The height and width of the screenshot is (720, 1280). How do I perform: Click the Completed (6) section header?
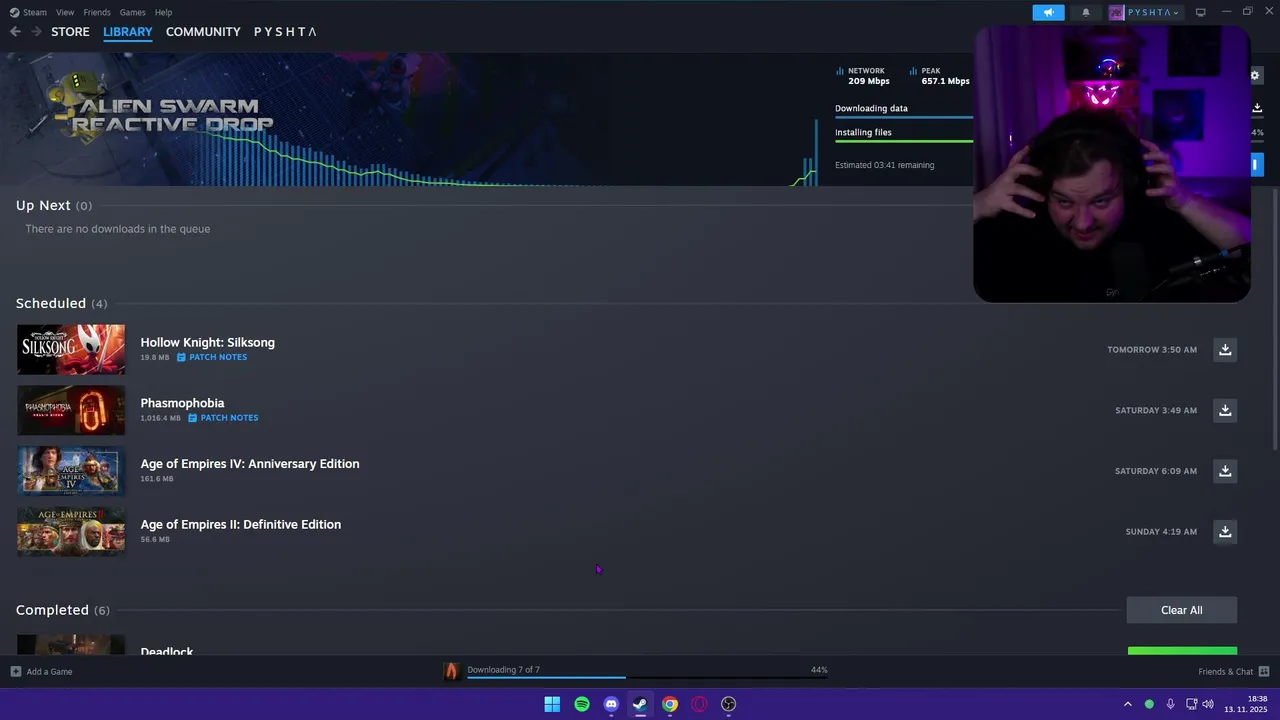[62, 610]
